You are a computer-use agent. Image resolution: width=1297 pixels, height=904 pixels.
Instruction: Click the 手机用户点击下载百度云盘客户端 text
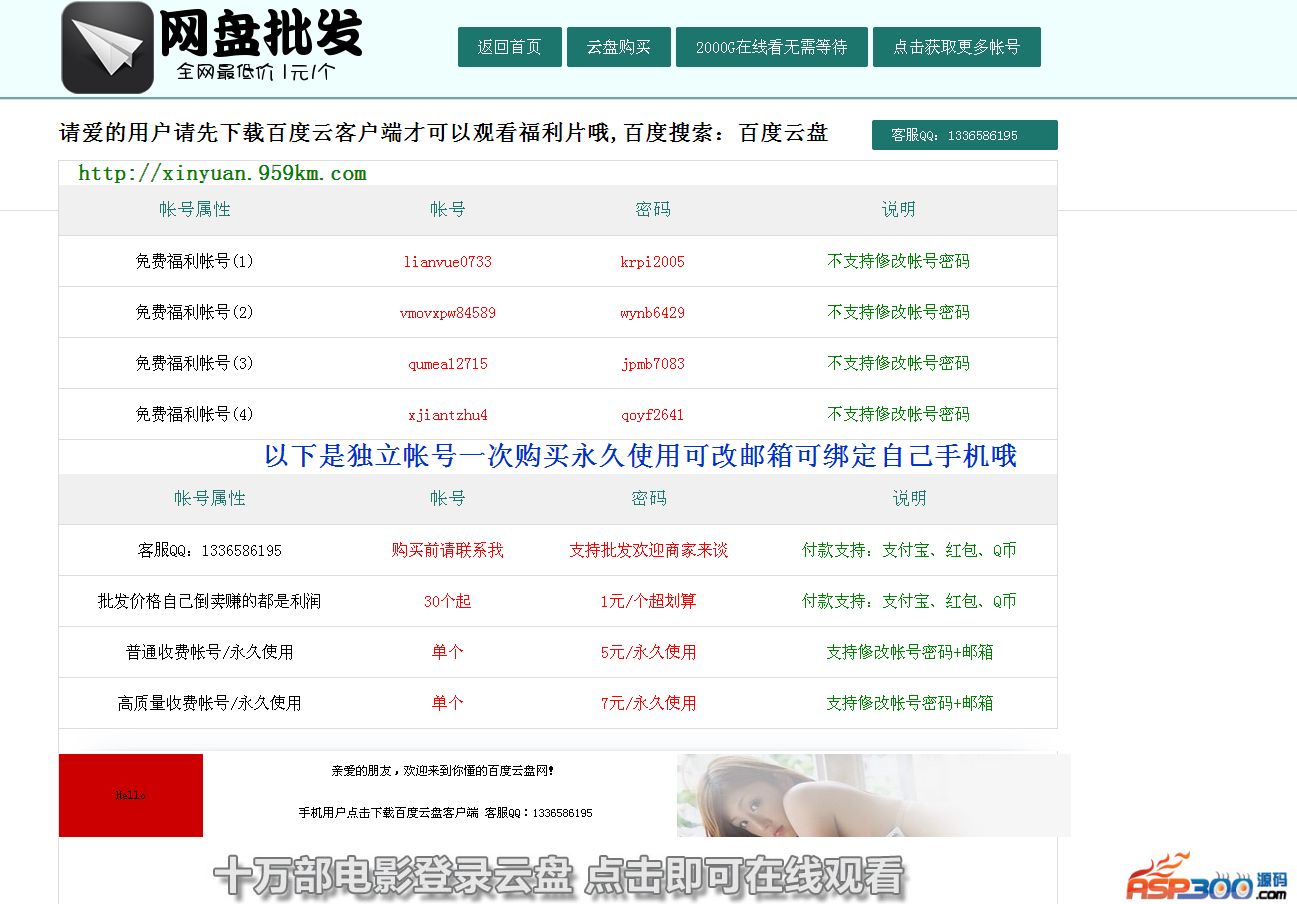pos(390,813)
